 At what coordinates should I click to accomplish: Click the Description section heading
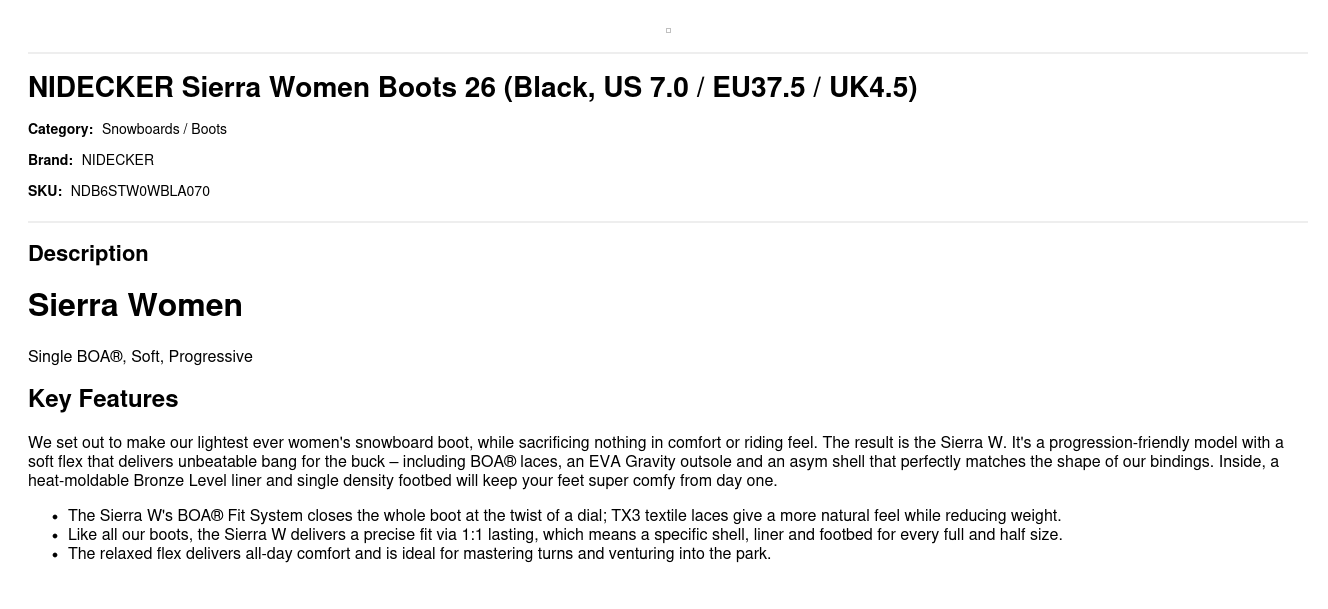coord(88,254)
